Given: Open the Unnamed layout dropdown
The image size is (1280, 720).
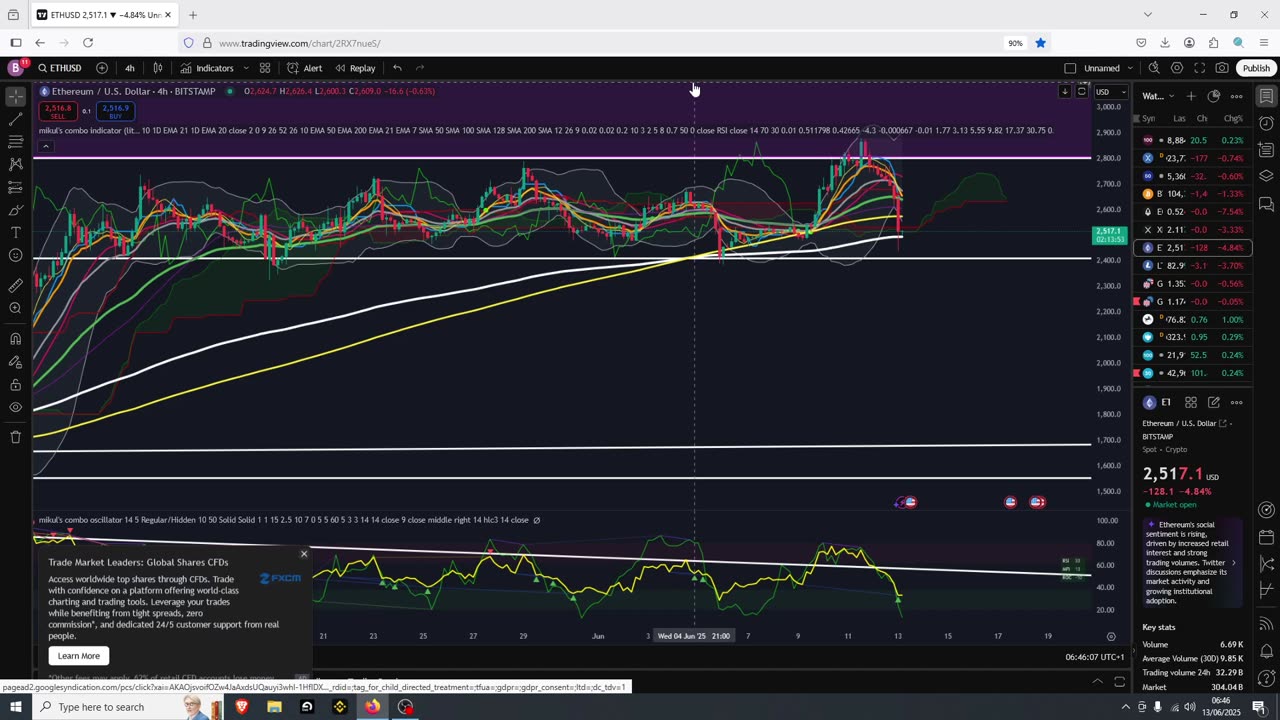Looking at the screenshot, I should pos(1108,68).
